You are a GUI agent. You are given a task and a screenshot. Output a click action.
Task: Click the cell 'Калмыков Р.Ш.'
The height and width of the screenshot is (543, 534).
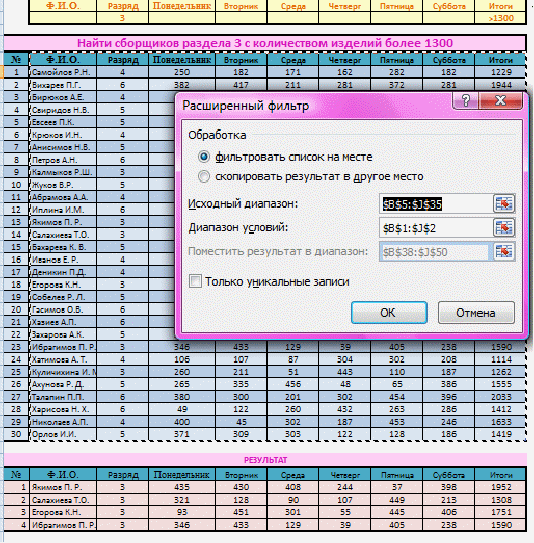[x=63, y=172]
